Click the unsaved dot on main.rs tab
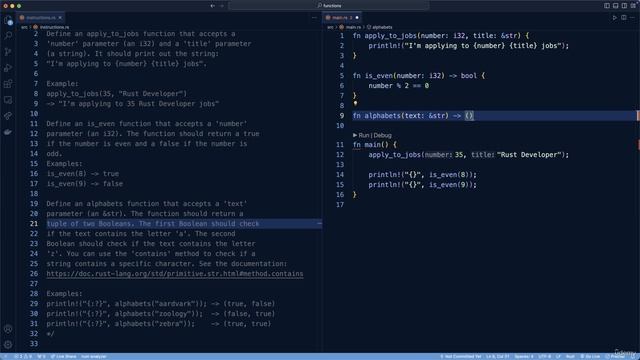 tap(357, 18)
